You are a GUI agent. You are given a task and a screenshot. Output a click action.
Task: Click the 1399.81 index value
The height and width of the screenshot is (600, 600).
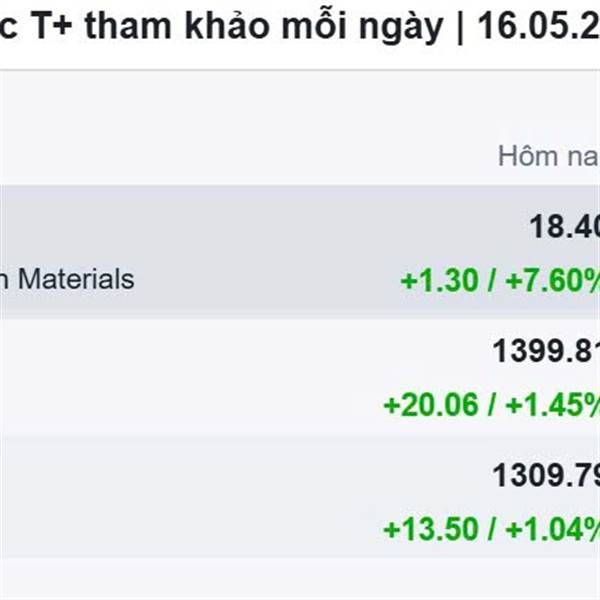click(546, 351)
